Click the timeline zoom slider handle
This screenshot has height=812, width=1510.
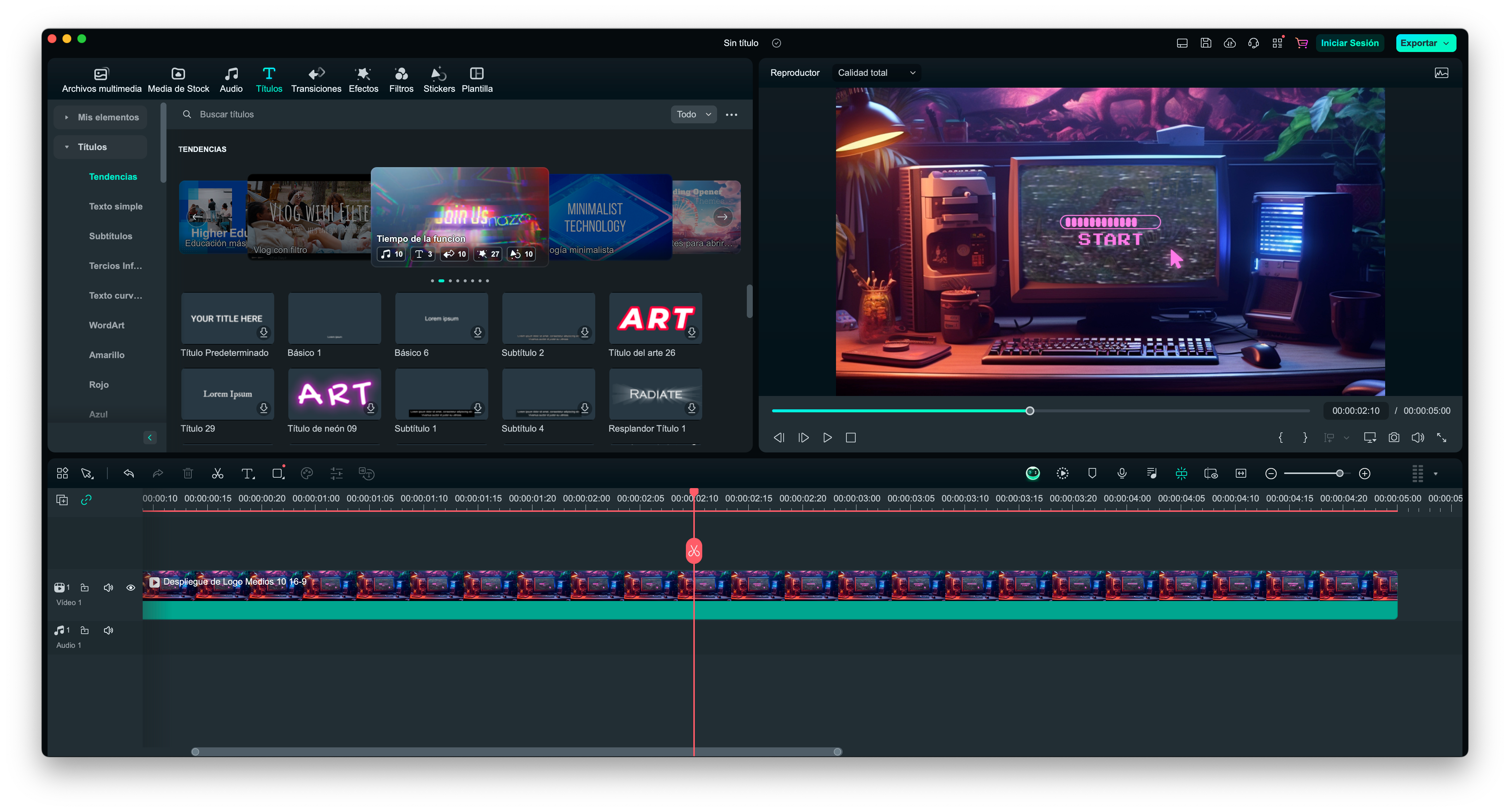(1339, 473)
